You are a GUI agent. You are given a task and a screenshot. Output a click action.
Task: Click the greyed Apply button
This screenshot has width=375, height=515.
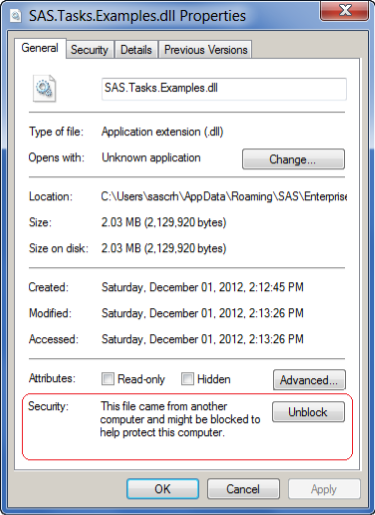coord(324,489)
